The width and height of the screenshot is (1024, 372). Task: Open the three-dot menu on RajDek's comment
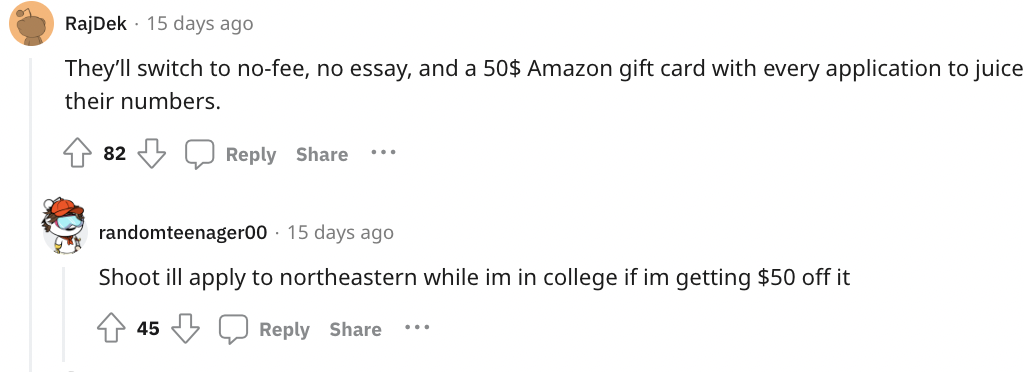383,153
